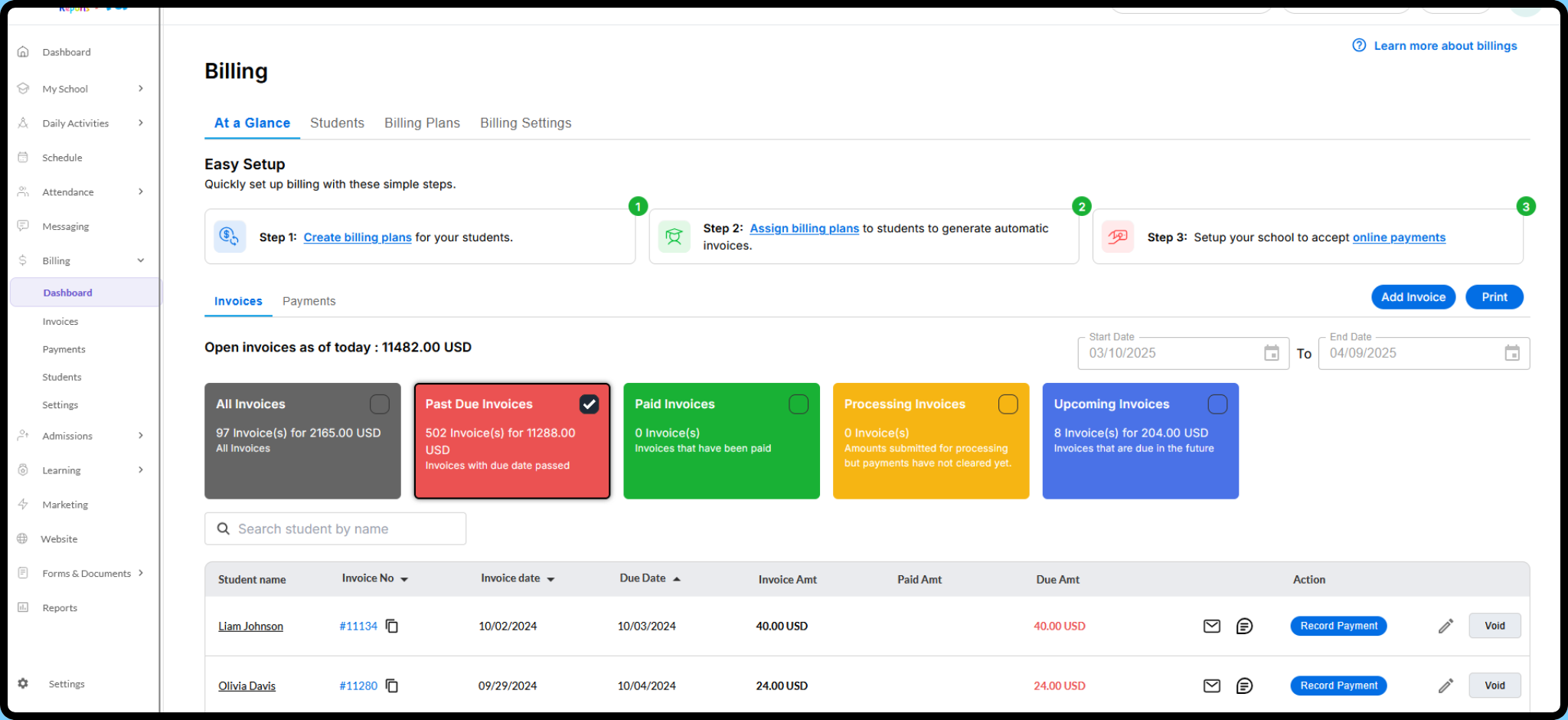This screenshot has height=720, width=1568.
Task: Open the Billing Settings tab
Action: tap(526, 123)
